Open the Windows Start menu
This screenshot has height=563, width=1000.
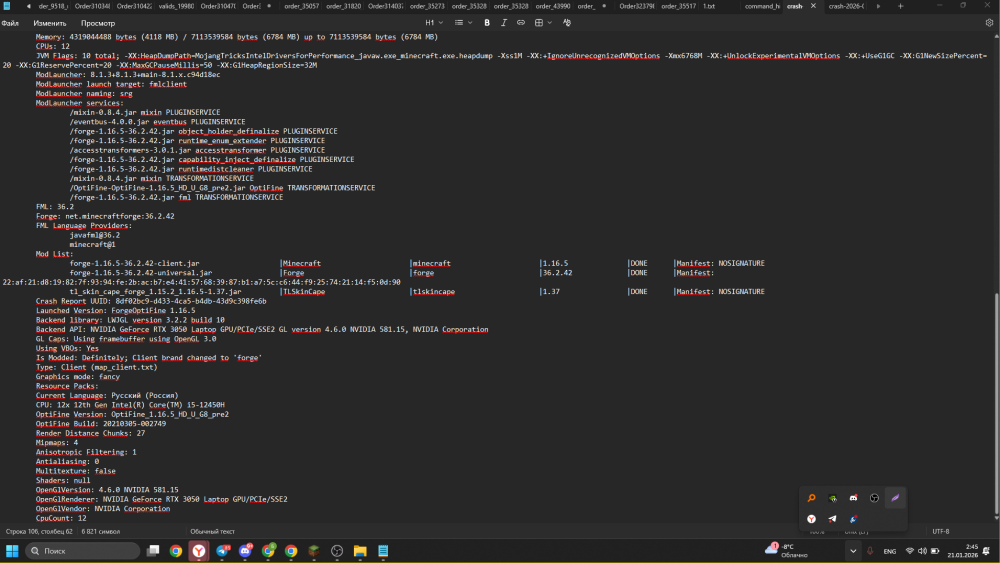point(12,551)
